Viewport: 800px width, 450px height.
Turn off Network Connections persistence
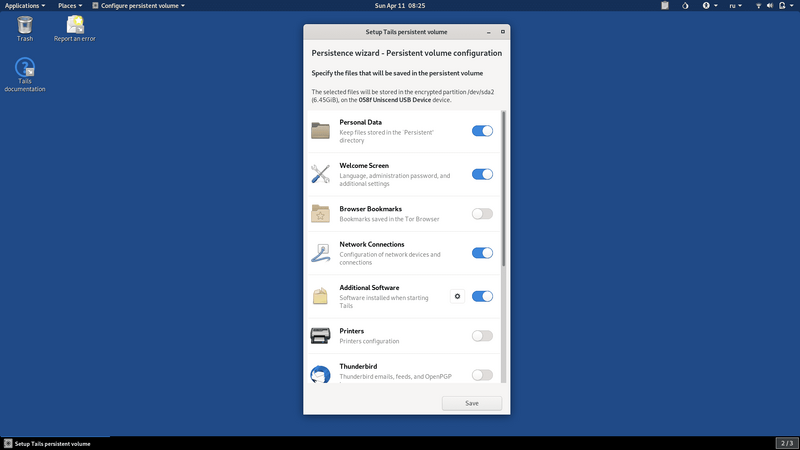click(482, 253)
